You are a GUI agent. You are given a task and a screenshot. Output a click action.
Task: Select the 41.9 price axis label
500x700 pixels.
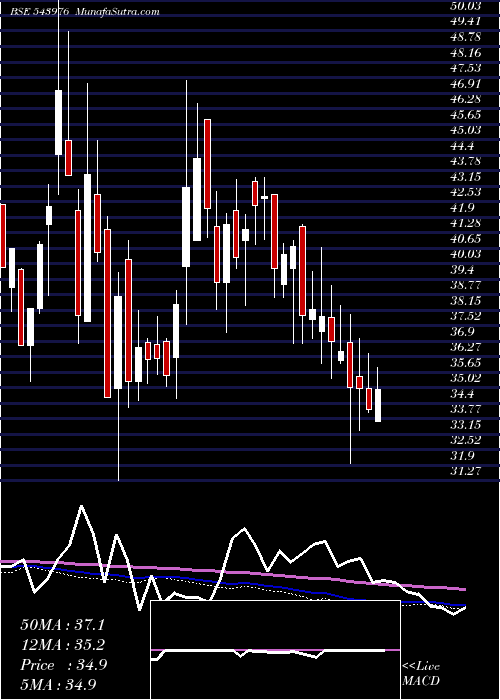(x=462, y=208)
